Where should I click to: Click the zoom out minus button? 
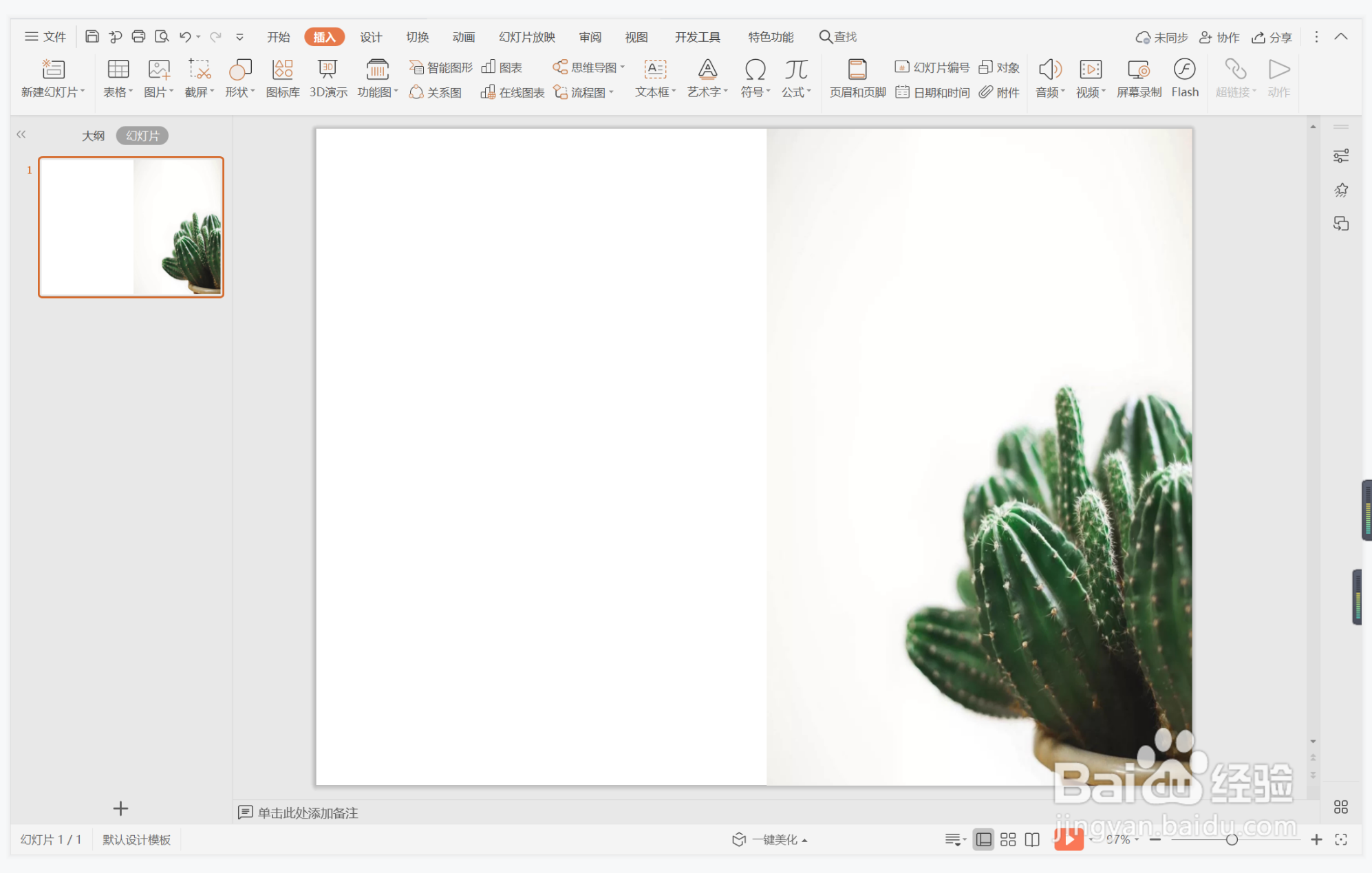1155,839
